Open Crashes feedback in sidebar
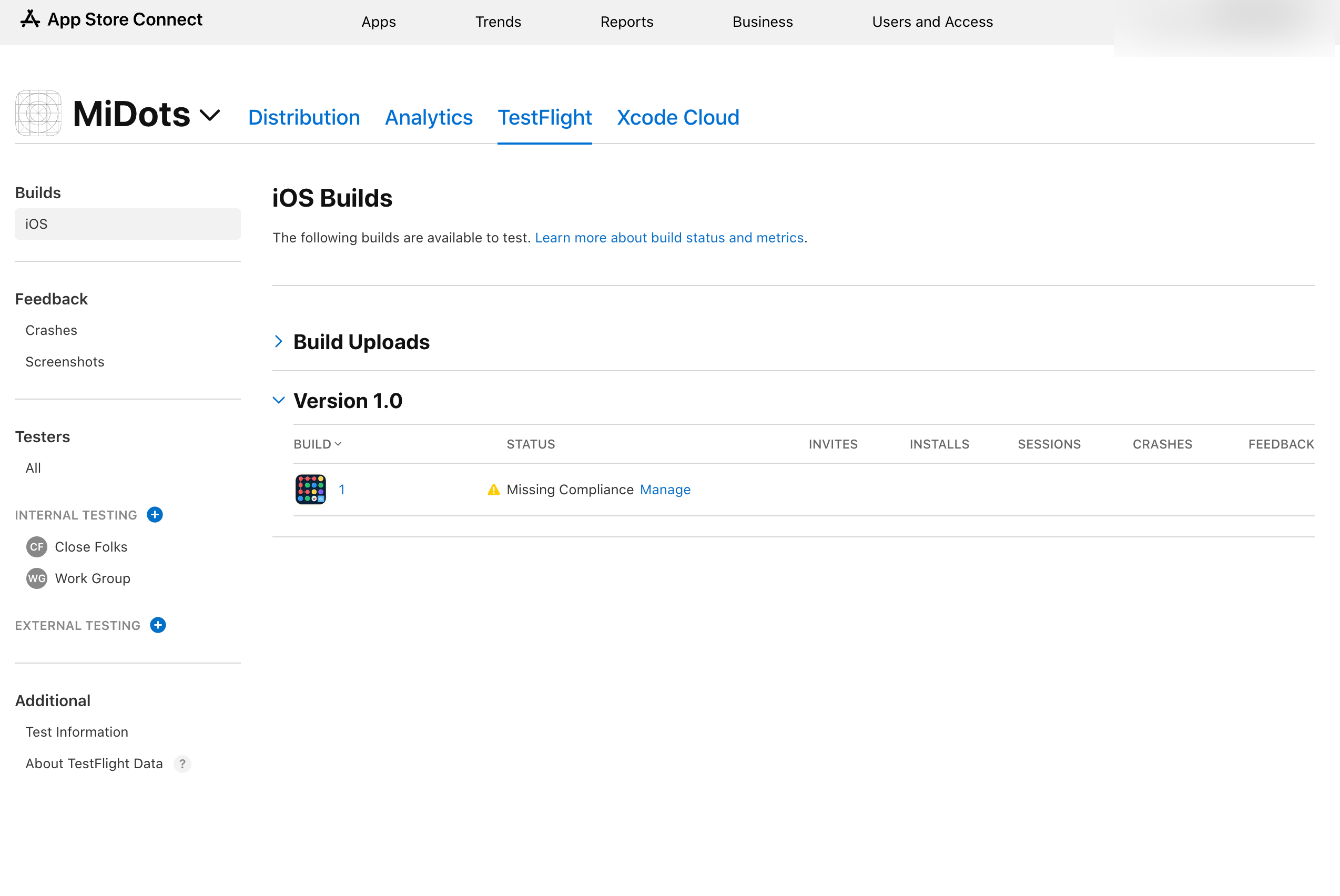Screen dimensions: 1340x896 [x=52, y=330]
